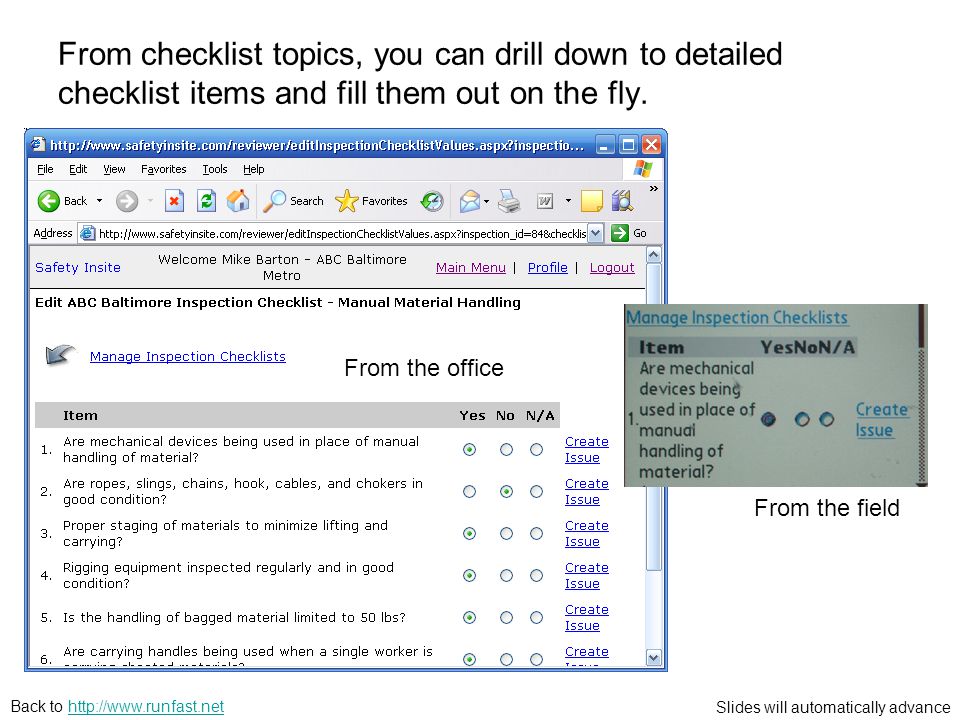Click Create Issue for mechanical devices row
Image resolution: width=960 pixels, height=720 pixels.
click(x=587, y=449)
